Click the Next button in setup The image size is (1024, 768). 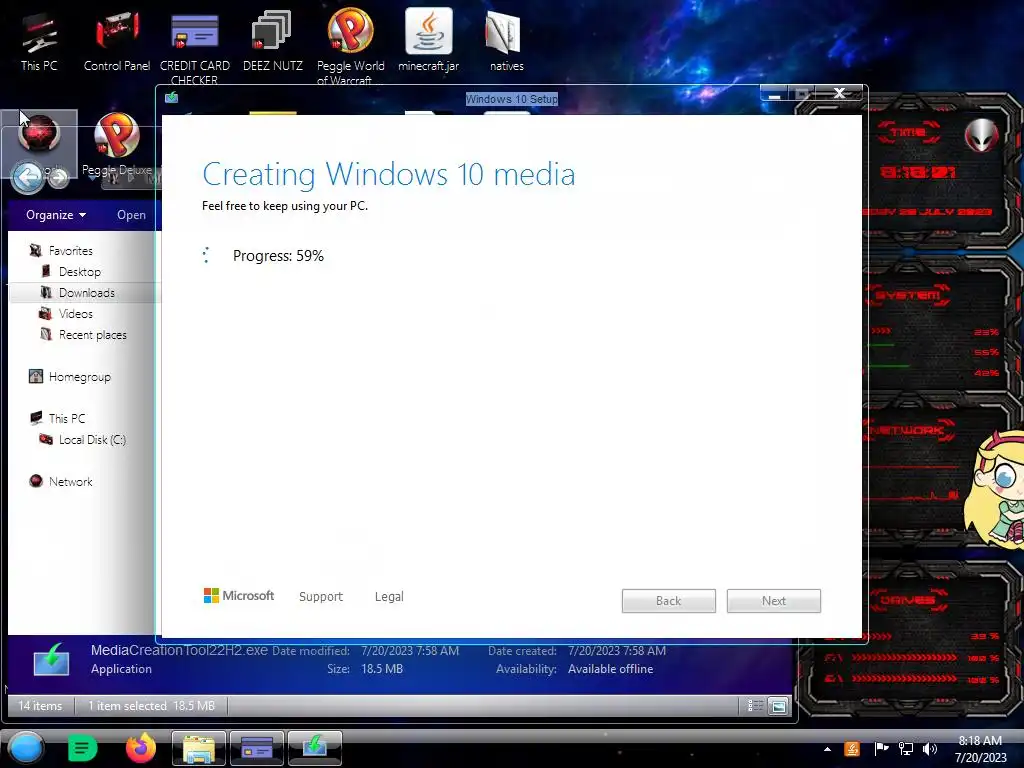point(774,601)
